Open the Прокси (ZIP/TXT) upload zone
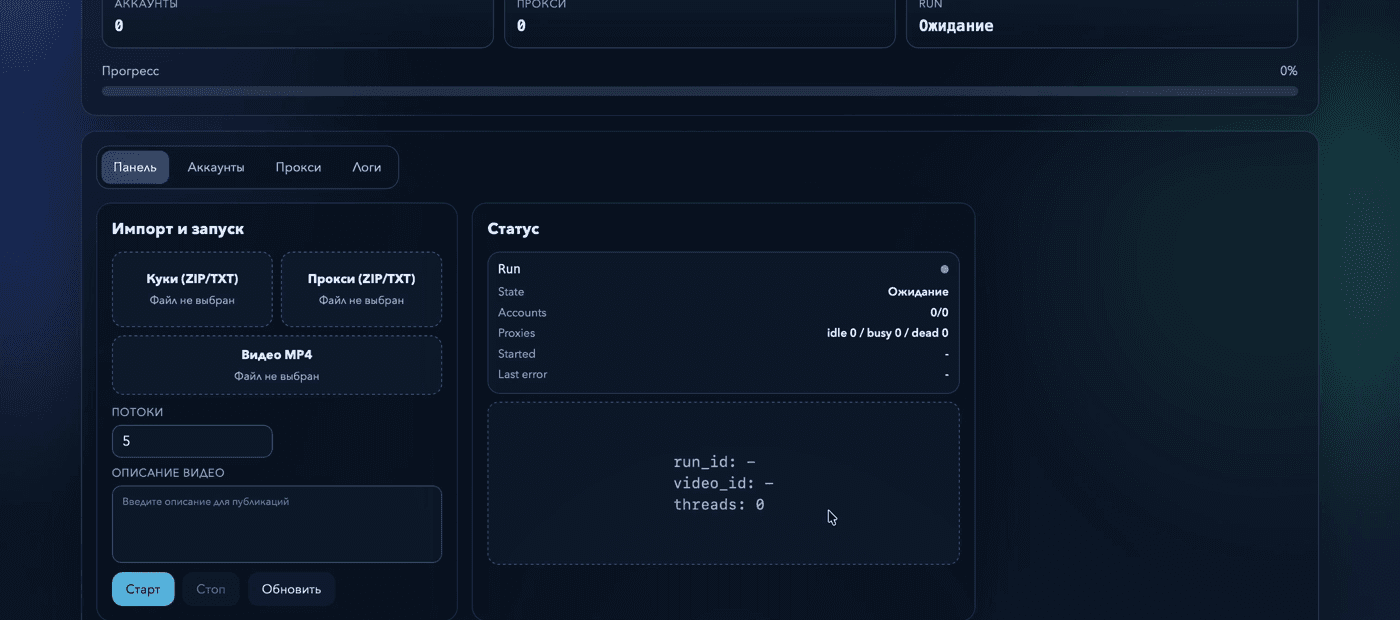1400x620 pixels. click(x=361, y=289)
